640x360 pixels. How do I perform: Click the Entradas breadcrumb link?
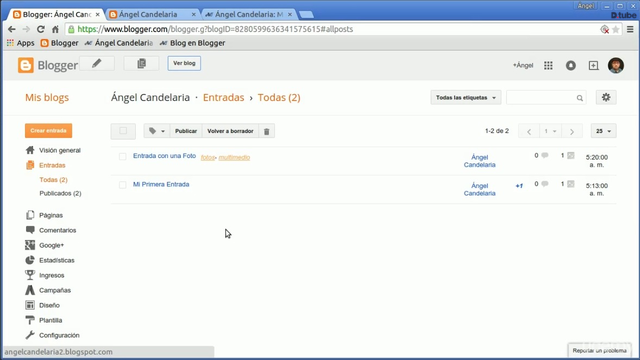(223, 98)
